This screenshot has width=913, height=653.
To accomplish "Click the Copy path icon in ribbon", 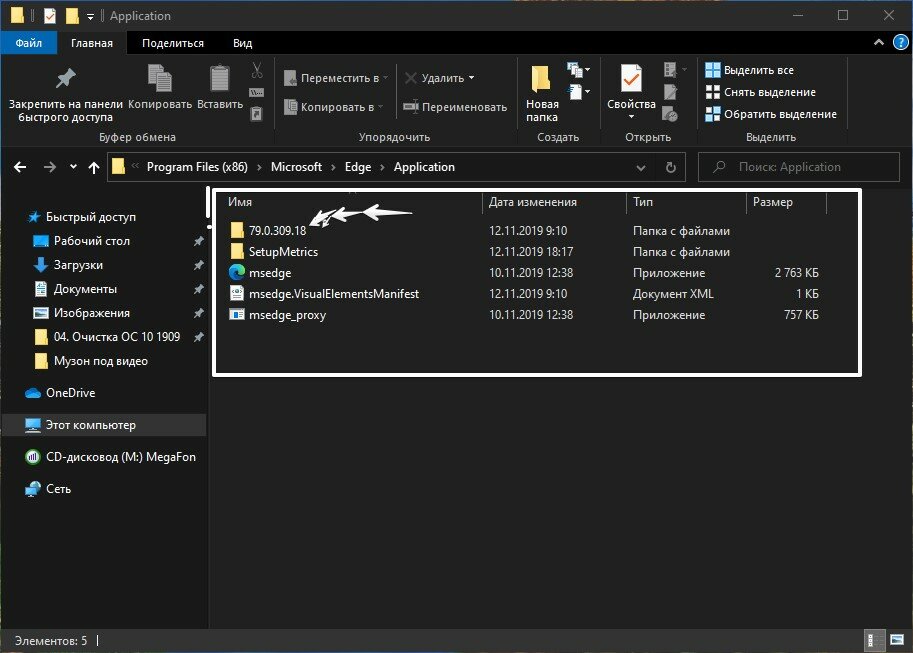I will pos(257,92).
